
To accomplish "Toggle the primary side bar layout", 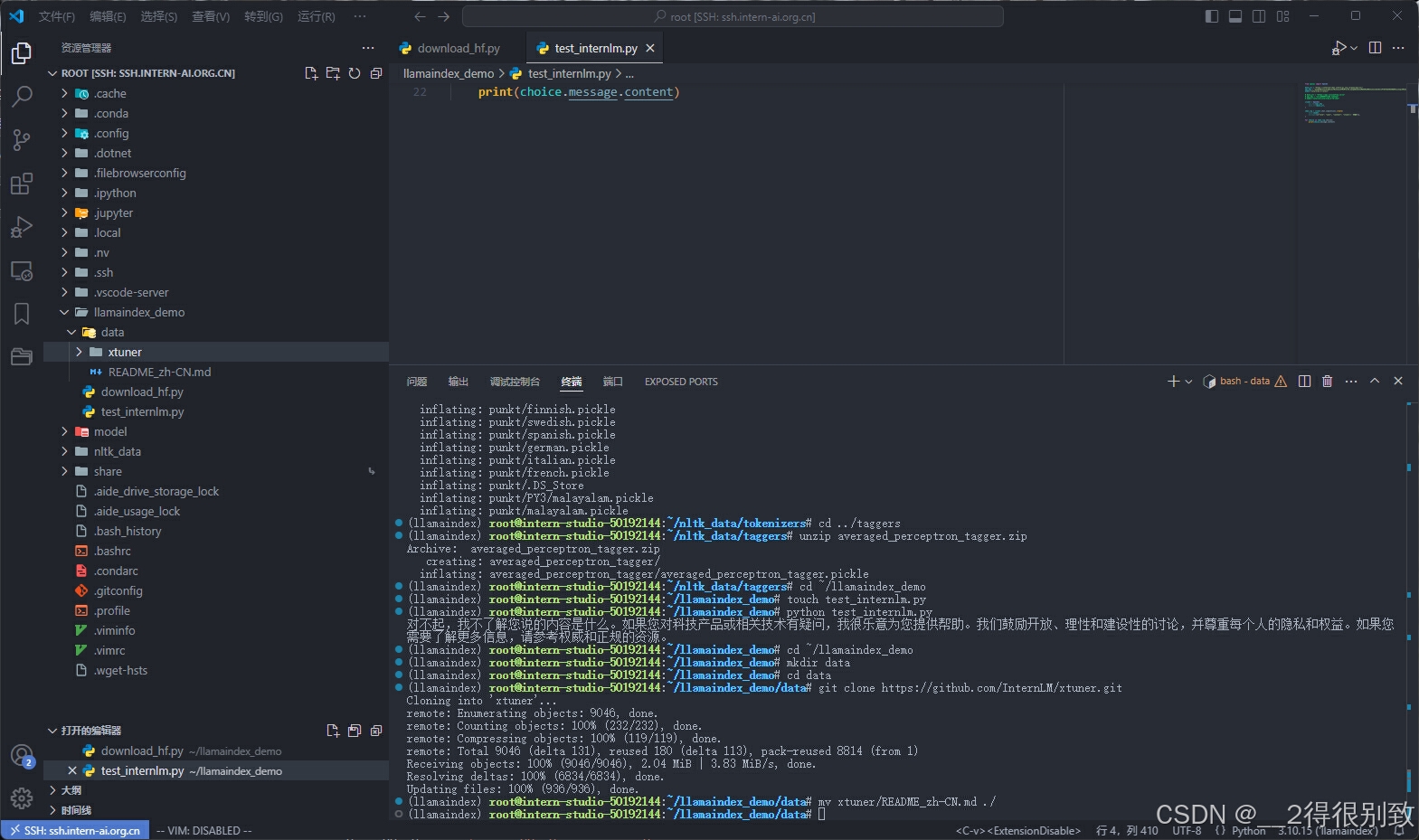I will [1212, 16].
